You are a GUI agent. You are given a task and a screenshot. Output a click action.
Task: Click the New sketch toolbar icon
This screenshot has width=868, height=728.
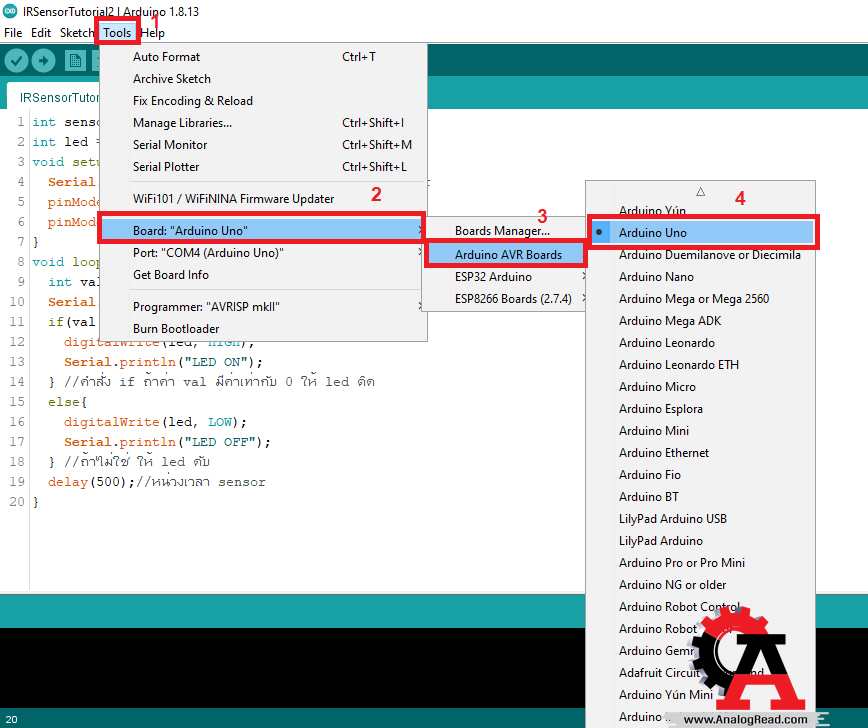click(75, 60)
